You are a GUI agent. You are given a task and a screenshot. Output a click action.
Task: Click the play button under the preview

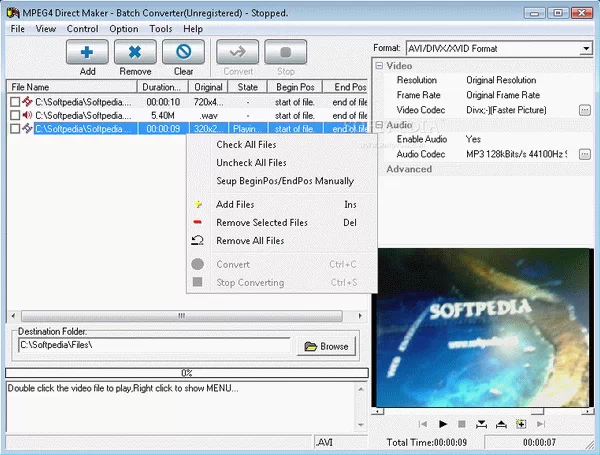pos(443,424)
